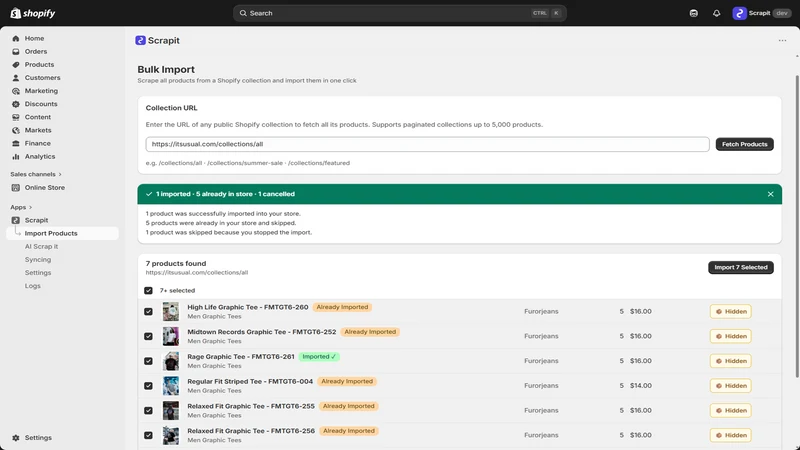
Task: Expand the Apps chevron
Action: click(31, 207)
